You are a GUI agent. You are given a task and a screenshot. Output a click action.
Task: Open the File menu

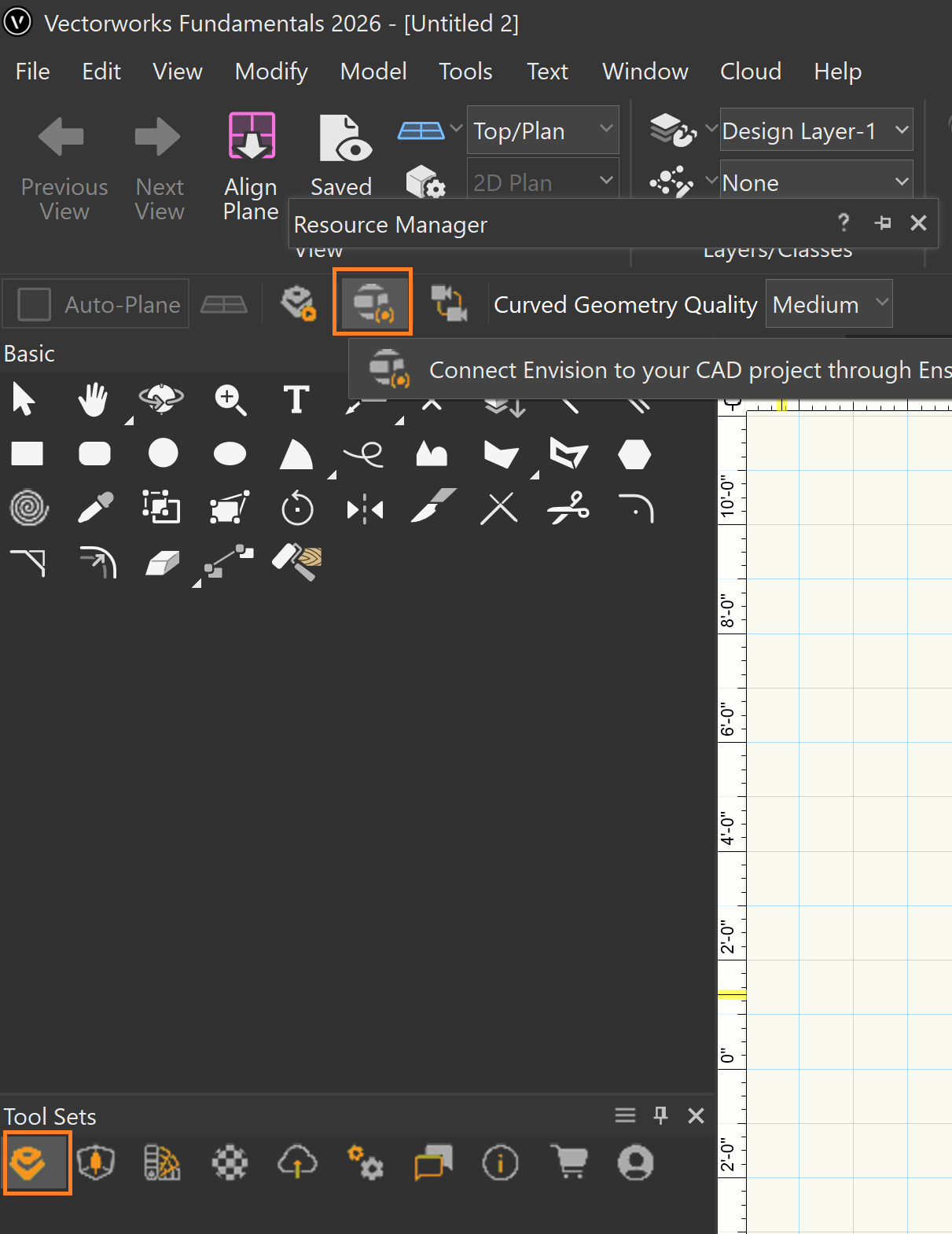click(32, 72)
